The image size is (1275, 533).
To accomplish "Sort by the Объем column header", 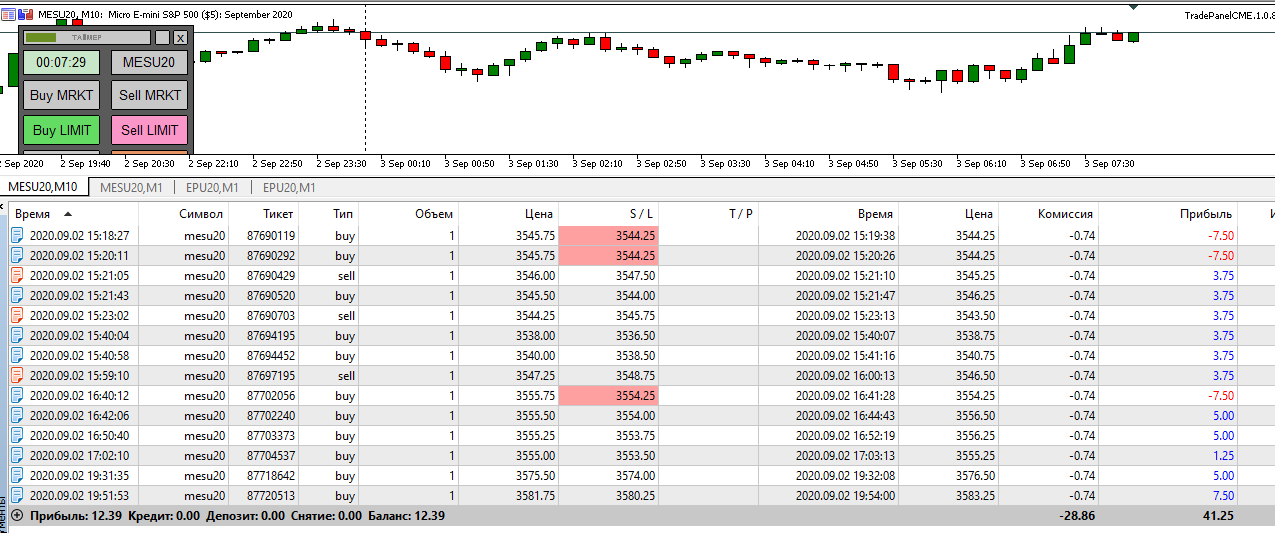I will click(x=434, y=214).
